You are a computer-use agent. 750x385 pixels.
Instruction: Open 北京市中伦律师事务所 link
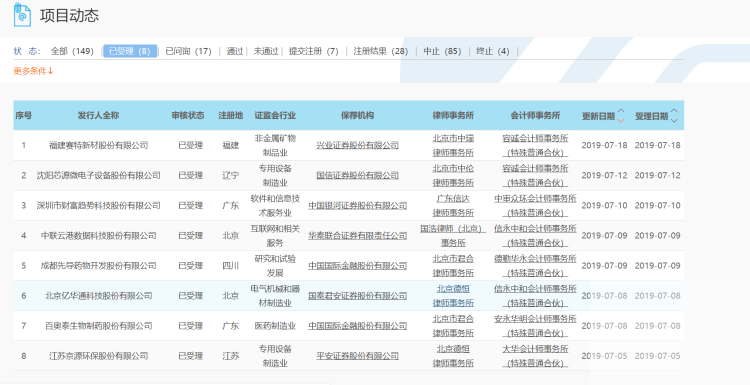(453, 176)
